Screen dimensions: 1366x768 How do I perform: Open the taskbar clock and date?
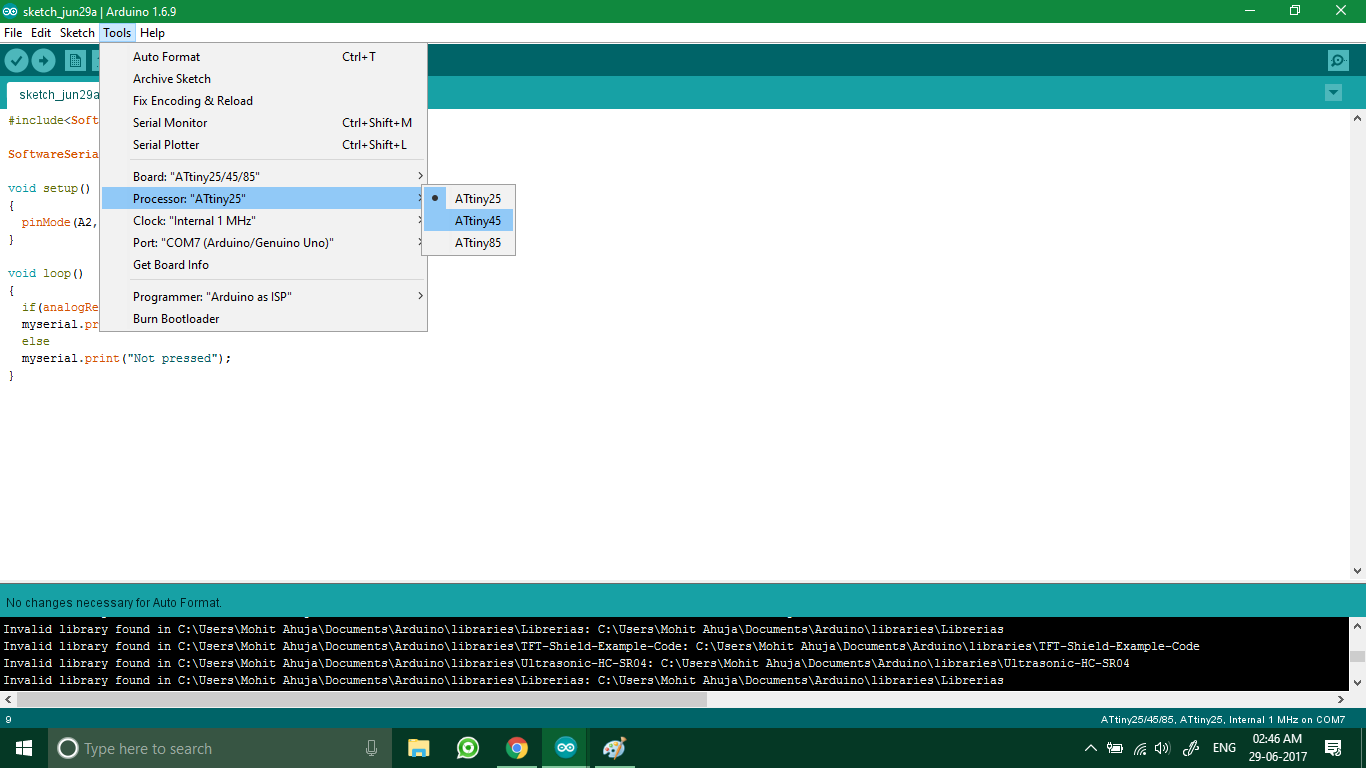[x=1277, y=748]
